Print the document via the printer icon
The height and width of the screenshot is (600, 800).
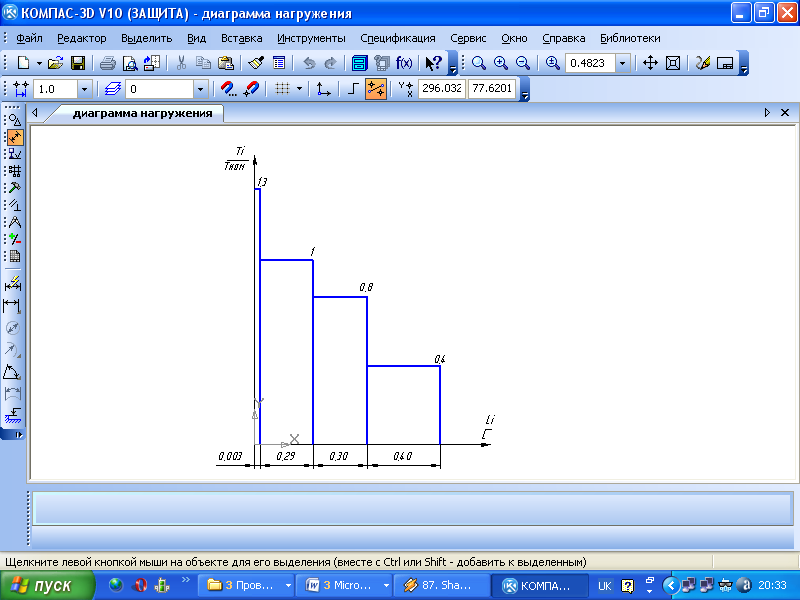pyautogui.click(x=108, y=63)
